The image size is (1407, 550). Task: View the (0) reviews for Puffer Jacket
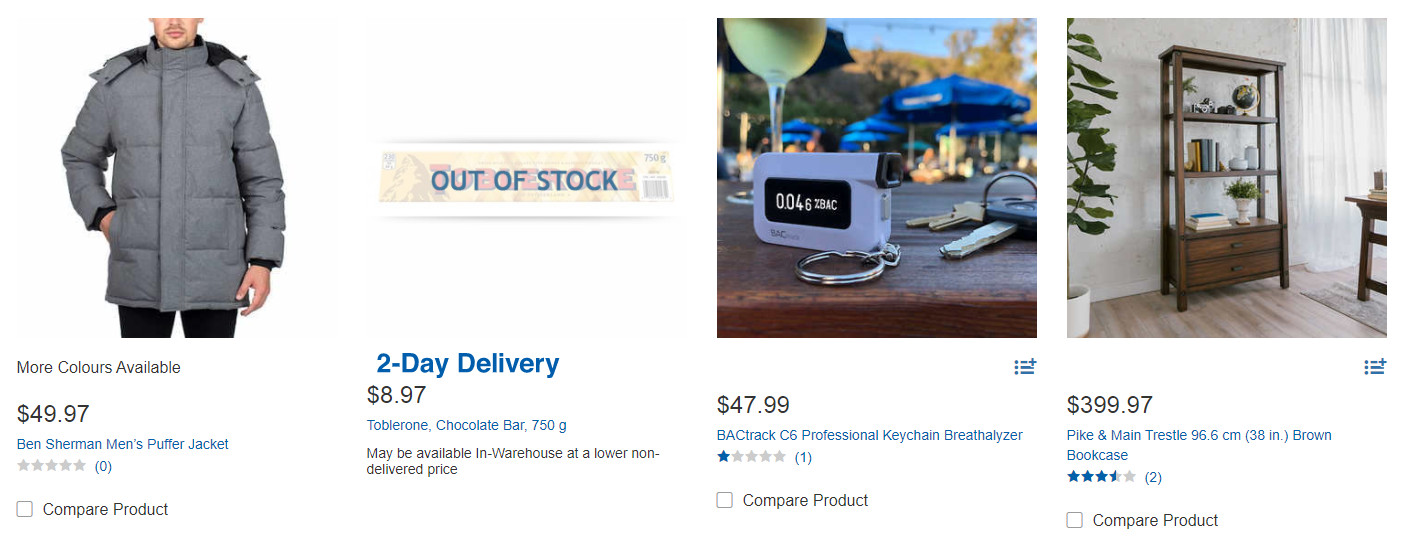(103, 466)
